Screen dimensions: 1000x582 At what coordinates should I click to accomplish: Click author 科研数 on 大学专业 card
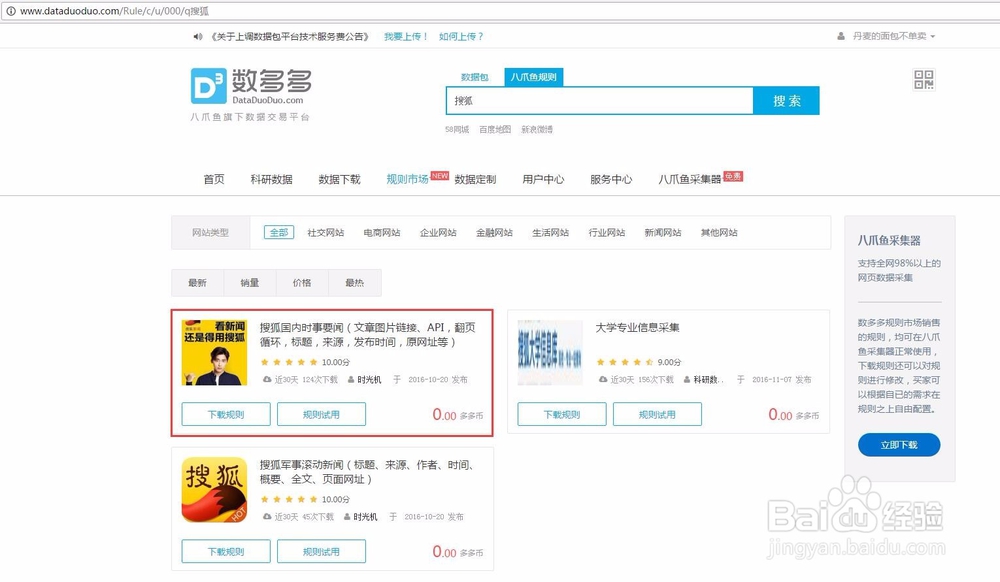(x=708, y=380)
